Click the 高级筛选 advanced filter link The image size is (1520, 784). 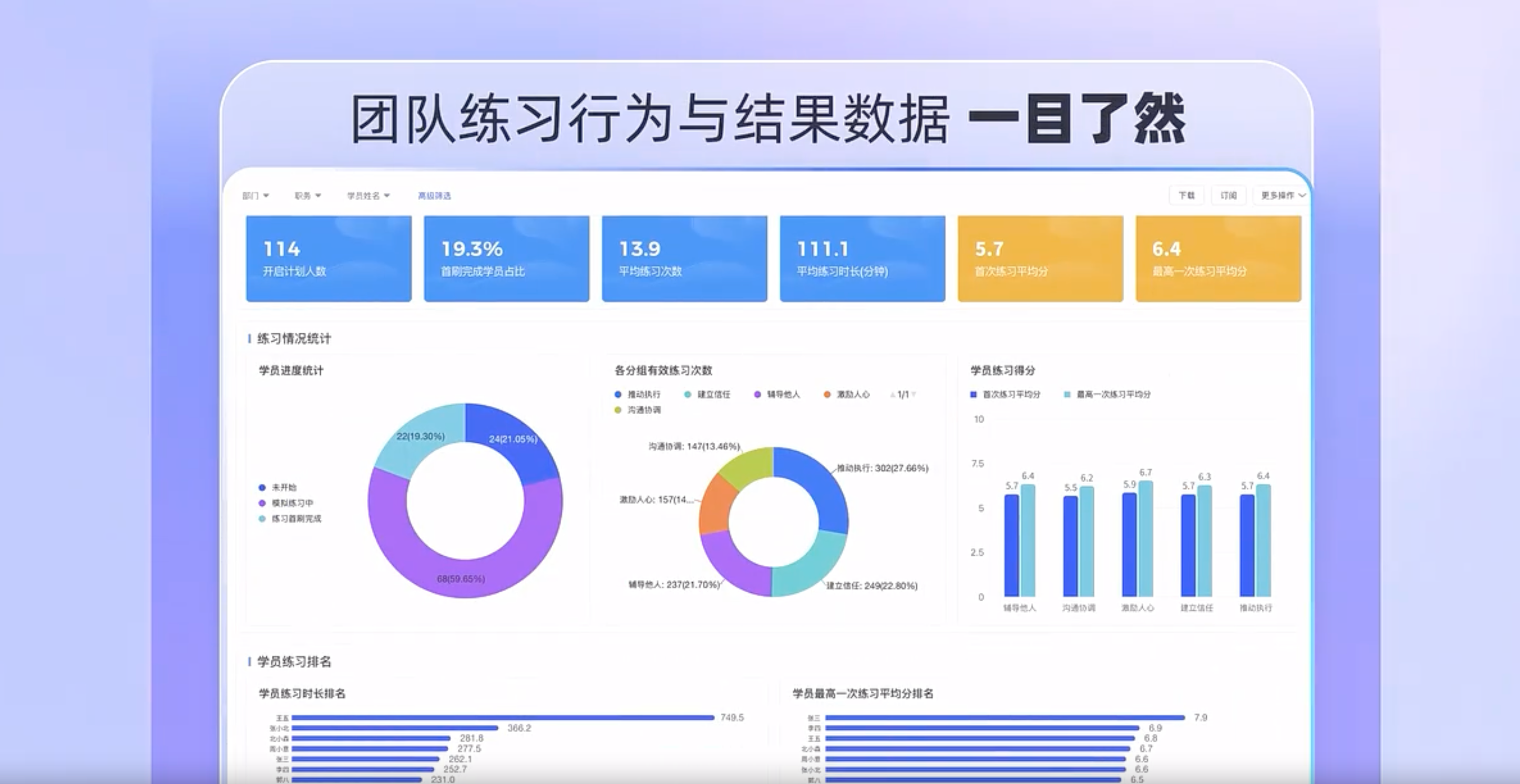[435, 195]
